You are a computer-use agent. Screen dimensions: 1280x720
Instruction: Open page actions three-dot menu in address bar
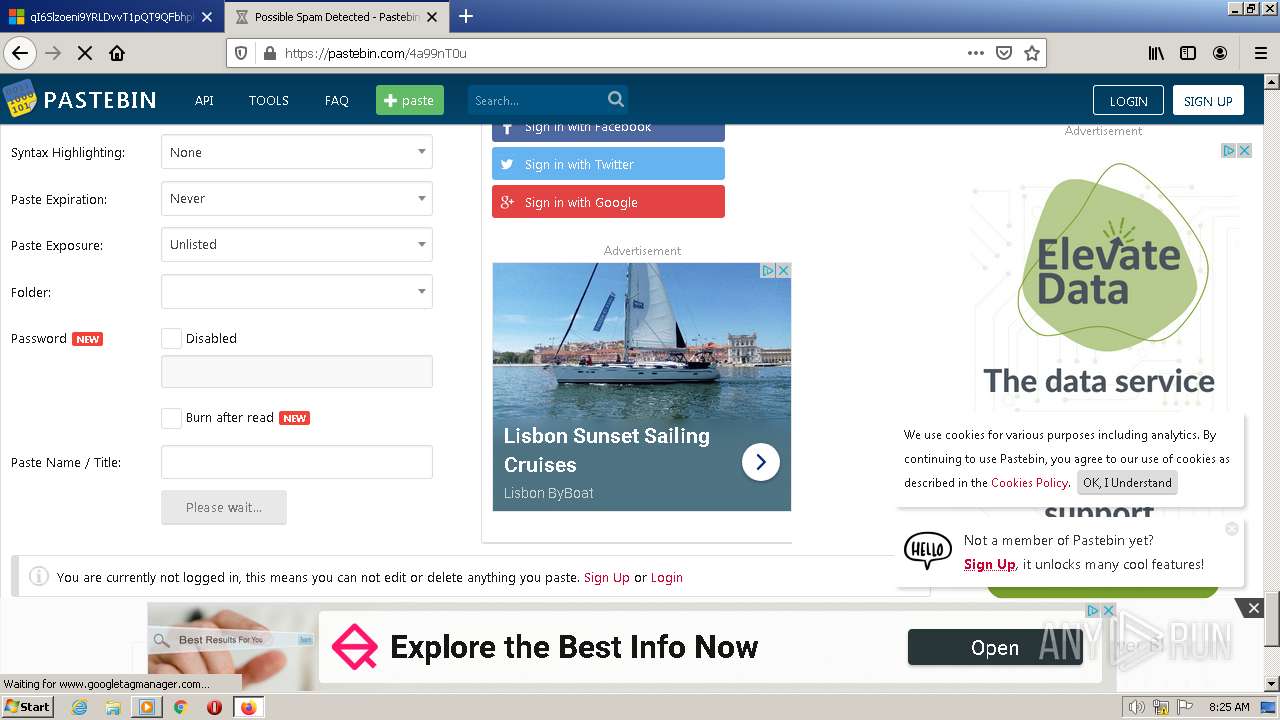pos(976,53)
